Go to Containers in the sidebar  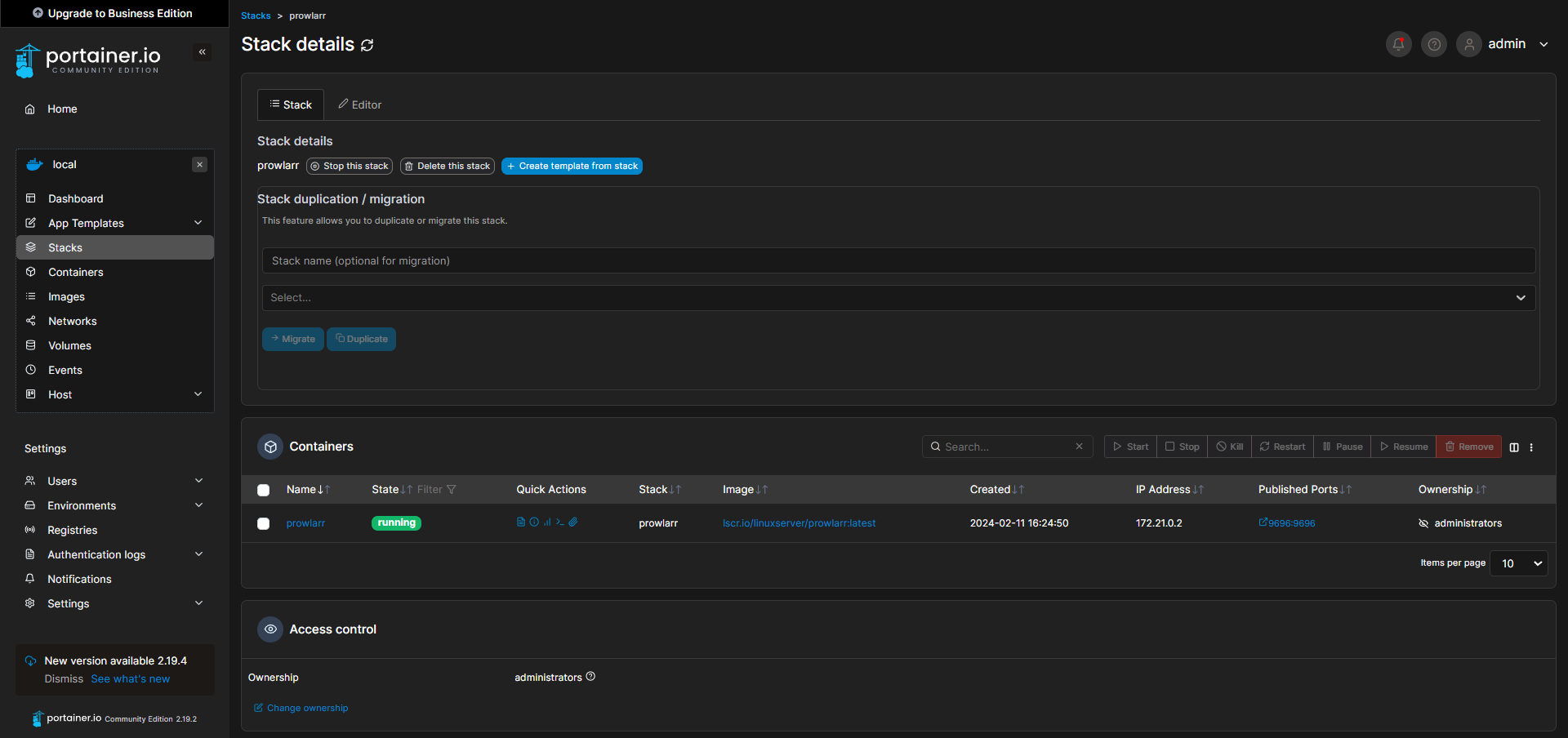(75, 272)
